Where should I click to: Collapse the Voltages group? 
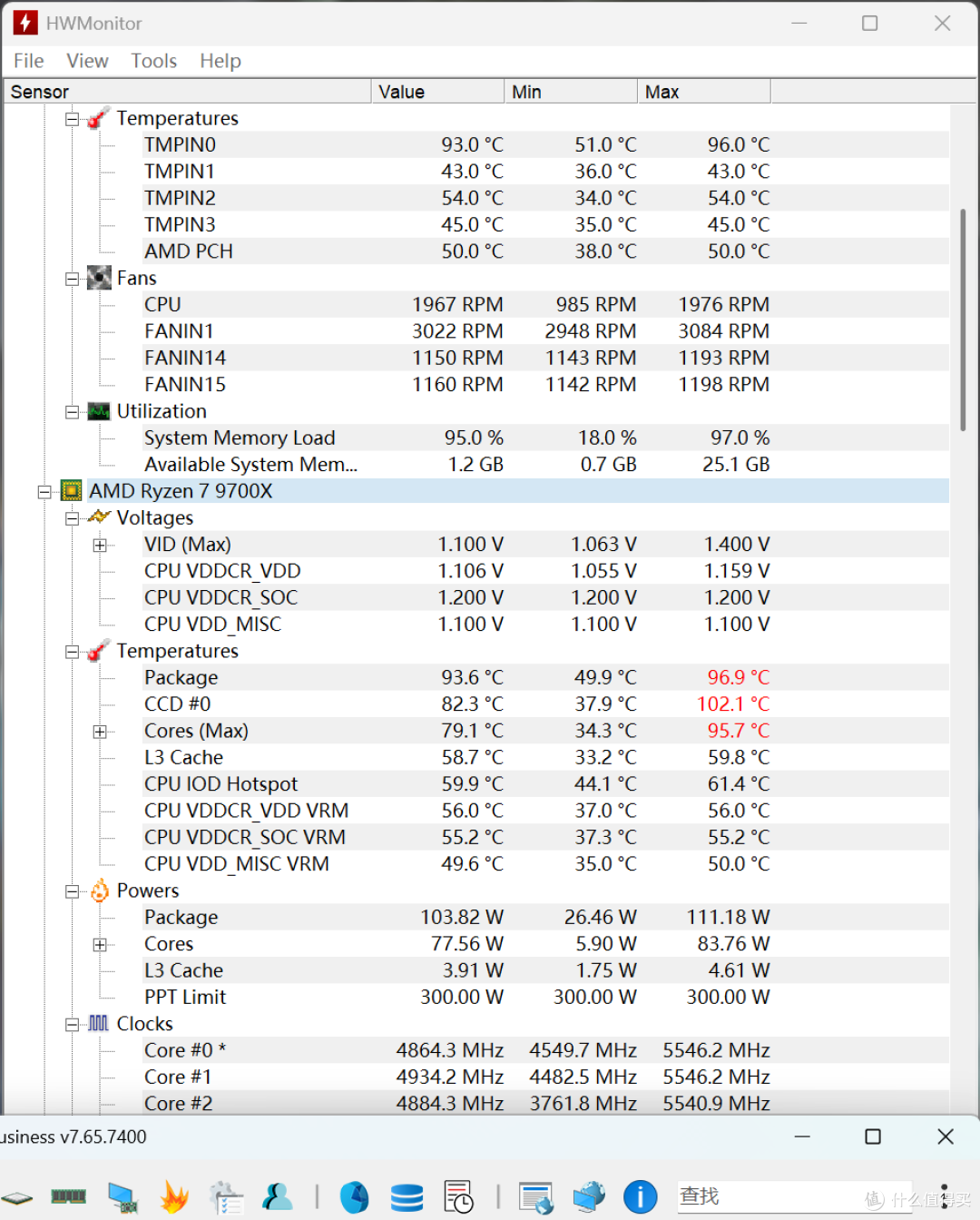point(72,518)
